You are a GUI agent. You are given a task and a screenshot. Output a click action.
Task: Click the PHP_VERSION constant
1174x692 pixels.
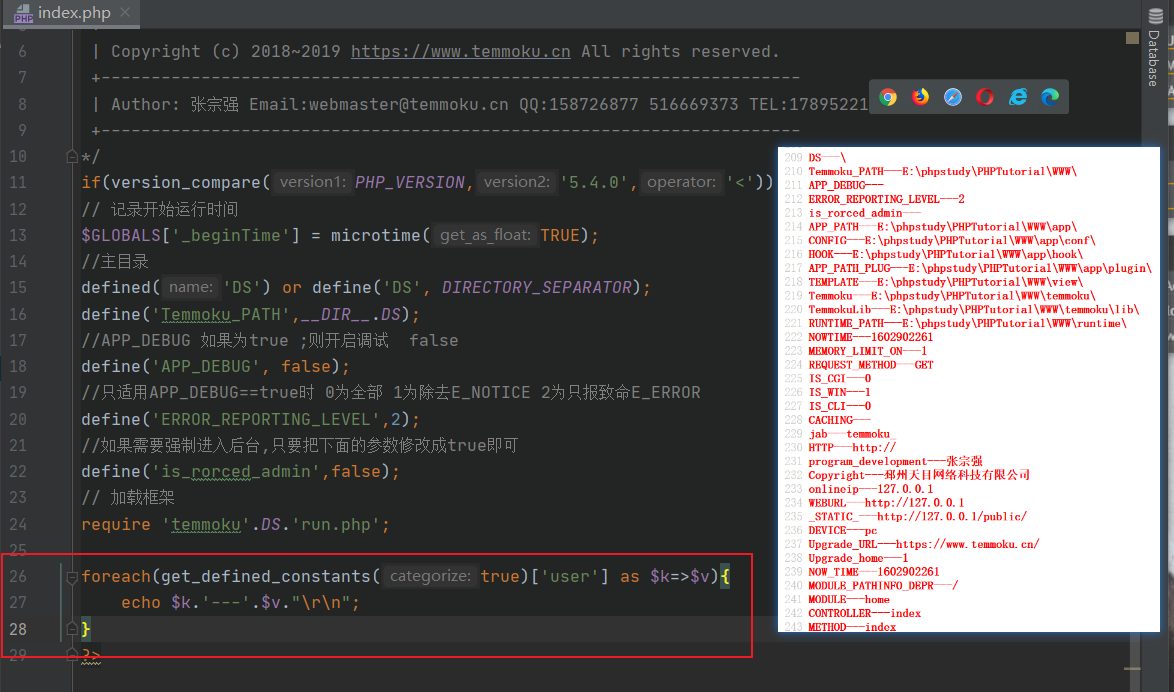tap(410, 183)
